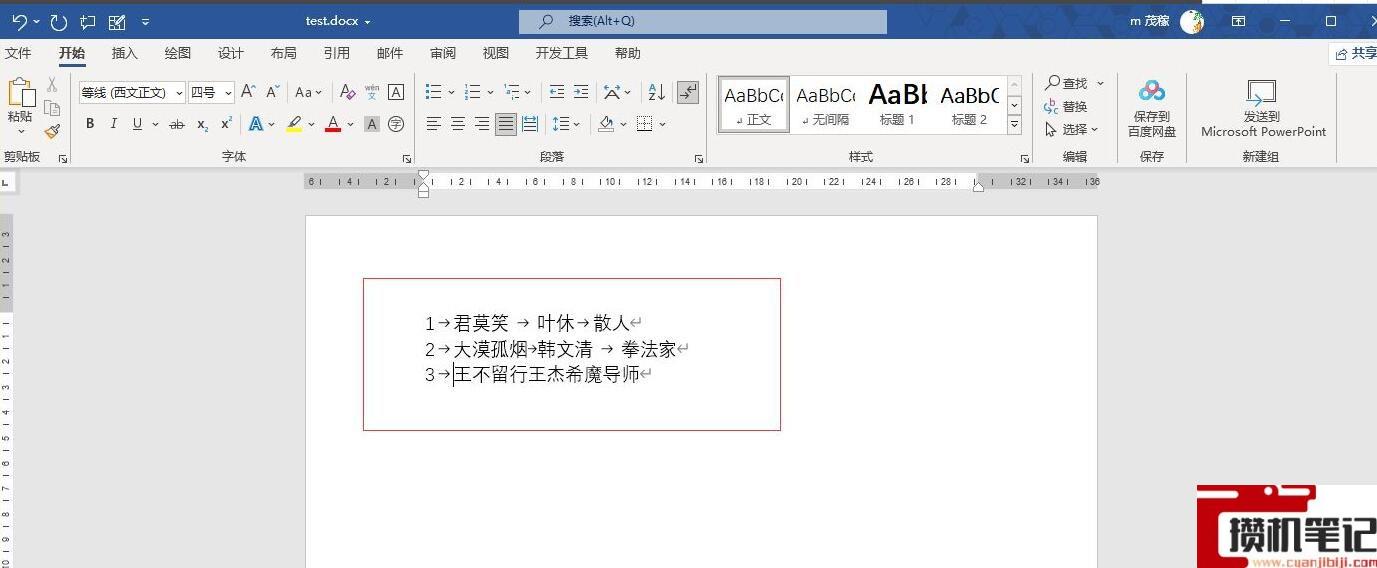Save to Baidu Netdisk

coord(1152,109)
